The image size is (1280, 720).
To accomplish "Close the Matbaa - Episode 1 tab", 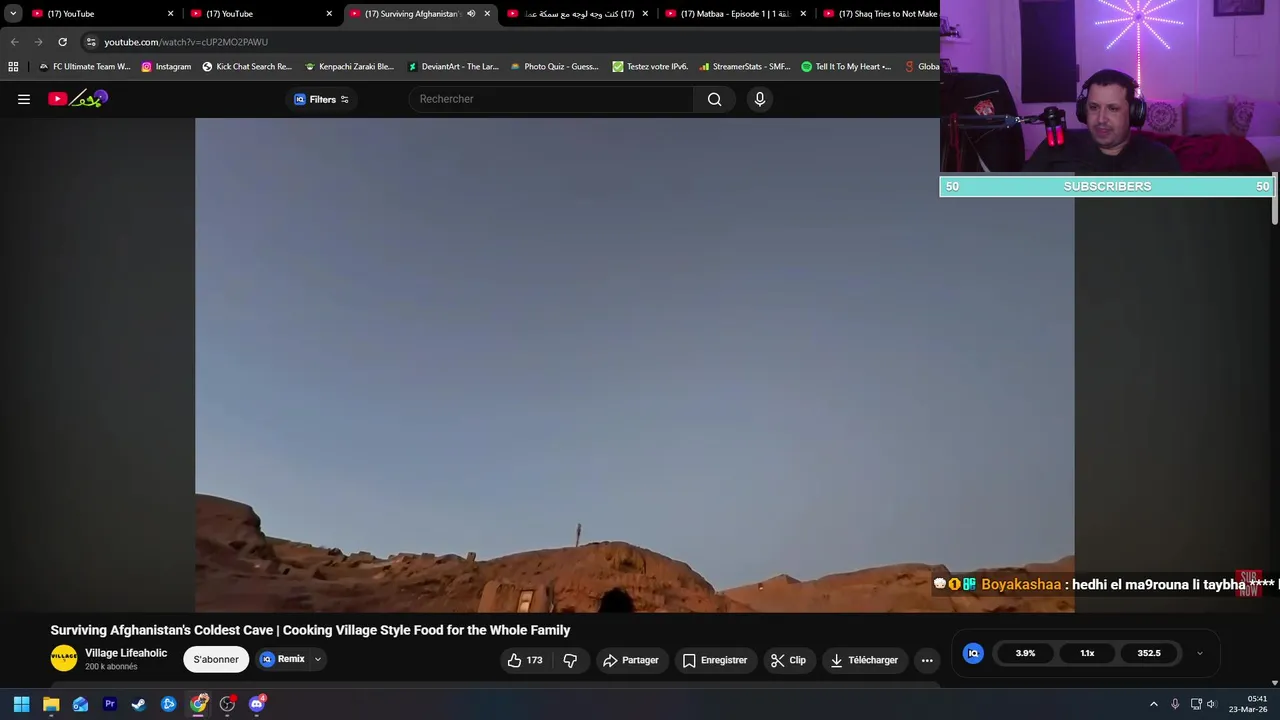I will [803, 14].
